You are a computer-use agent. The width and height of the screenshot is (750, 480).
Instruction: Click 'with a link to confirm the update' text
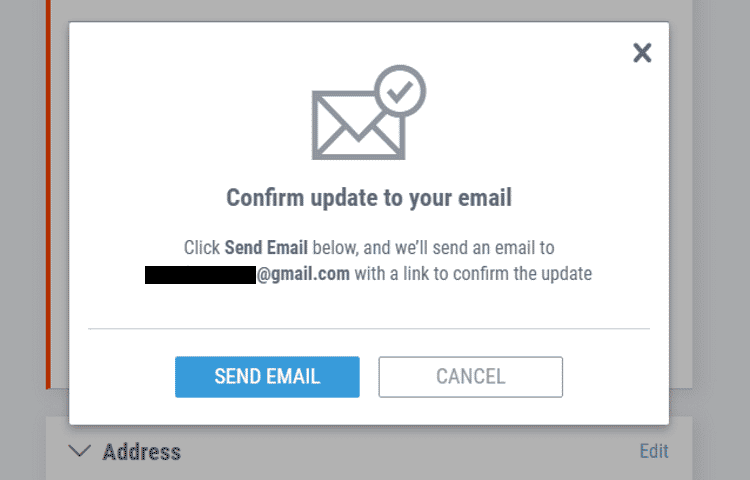tap(473, 274)
